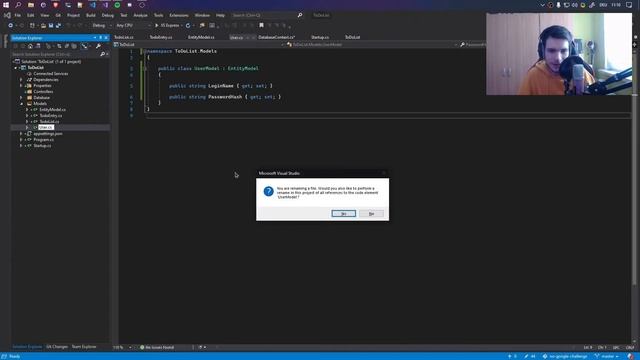Screen dimensions: 640x360
Task: Open the Help menu
Action: pos(220,15)
